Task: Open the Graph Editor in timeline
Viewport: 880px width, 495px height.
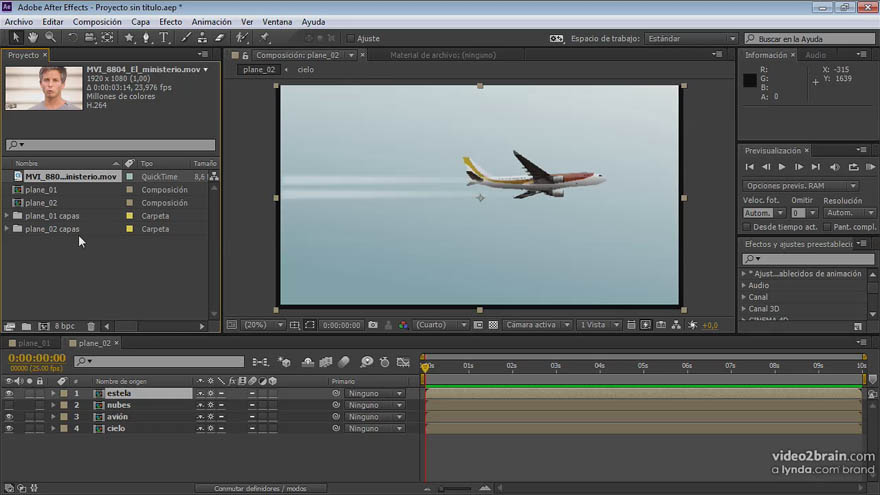Action: point(403,362)
